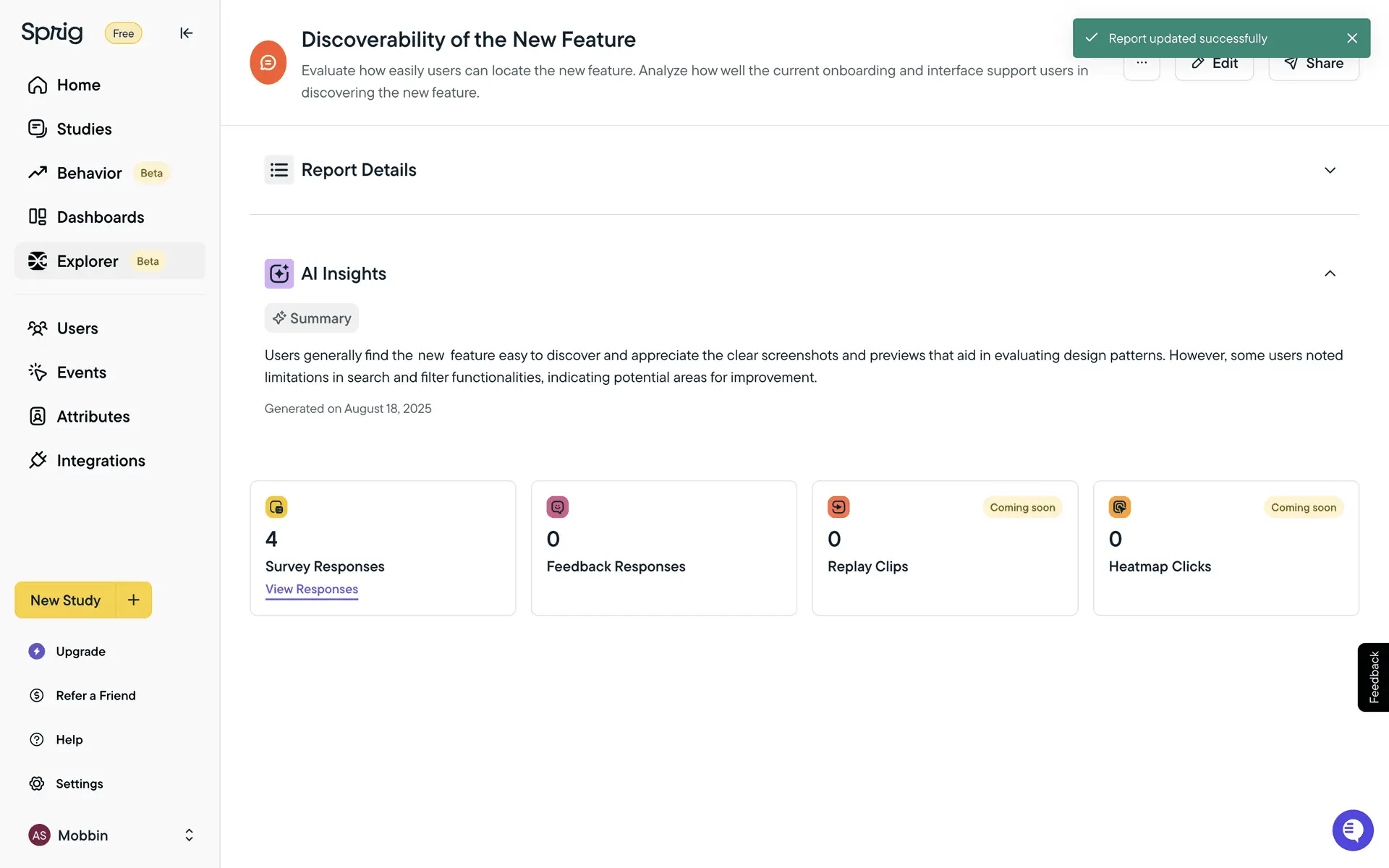Click the Replay Clips icon
This screenshot has width=1389, height=868.
click(838, 507)
